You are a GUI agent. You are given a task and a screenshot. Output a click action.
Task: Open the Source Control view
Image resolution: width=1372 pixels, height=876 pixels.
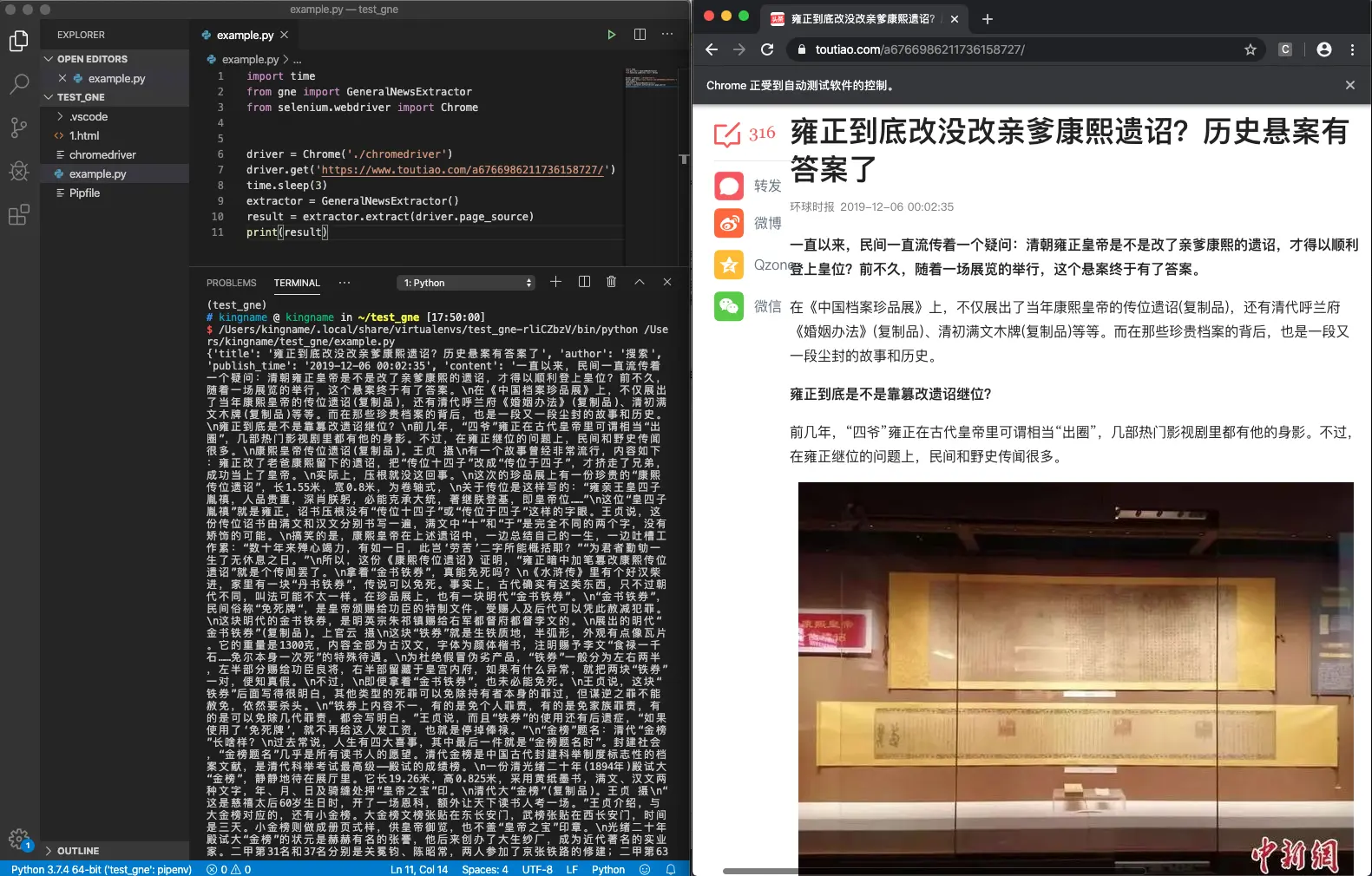[19, 127]
